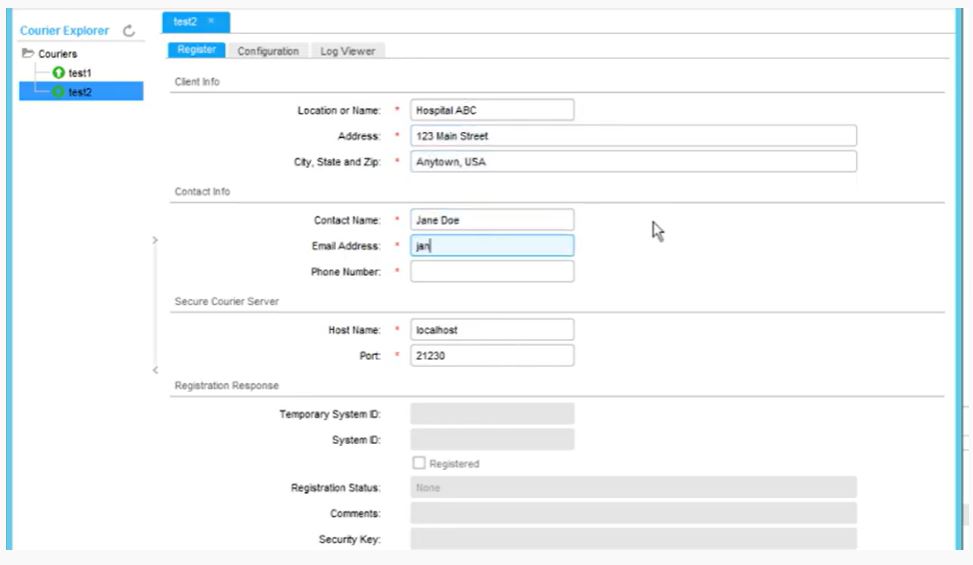
Task: Select the Couriers folder icon
Action: [27, 53]
